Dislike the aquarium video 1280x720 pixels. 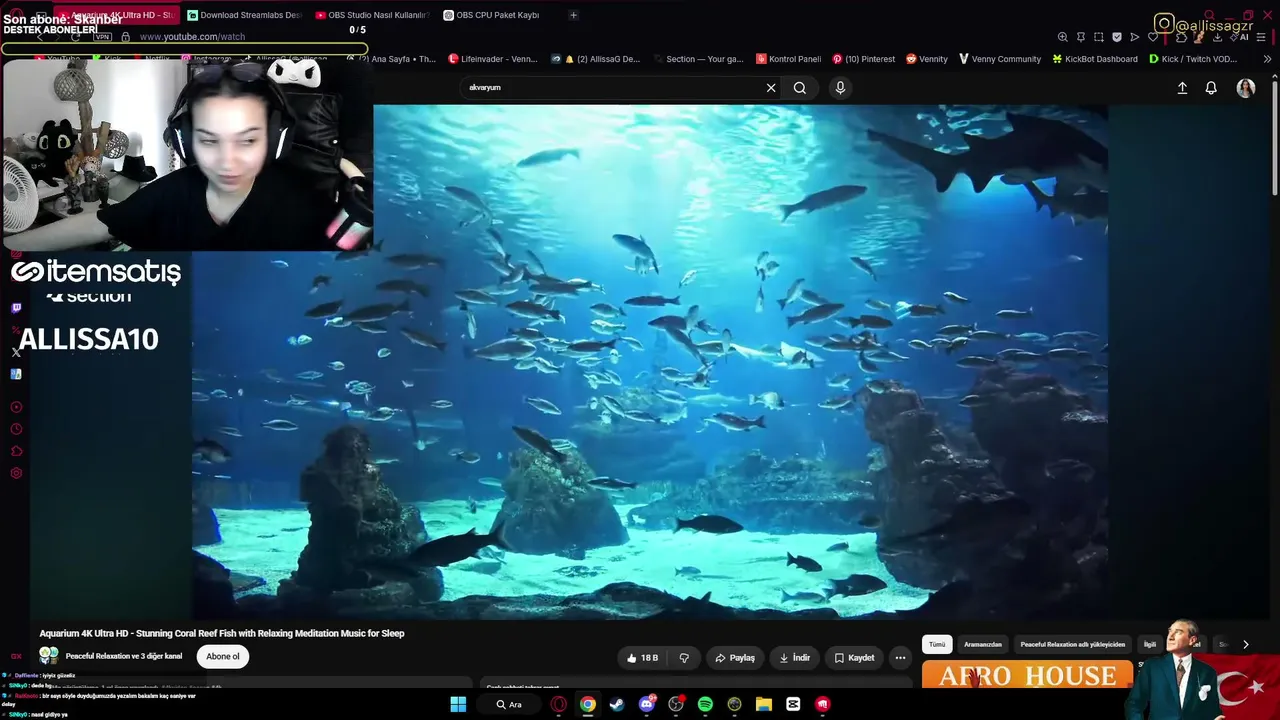pos(684,658)
